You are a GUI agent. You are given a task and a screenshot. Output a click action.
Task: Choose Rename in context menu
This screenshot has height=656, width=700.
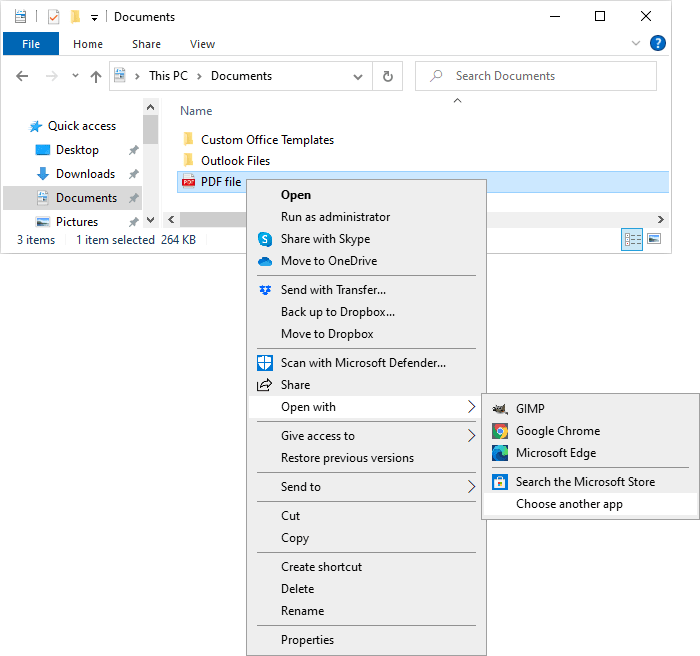pyautogui.click(x=366, y=611)
